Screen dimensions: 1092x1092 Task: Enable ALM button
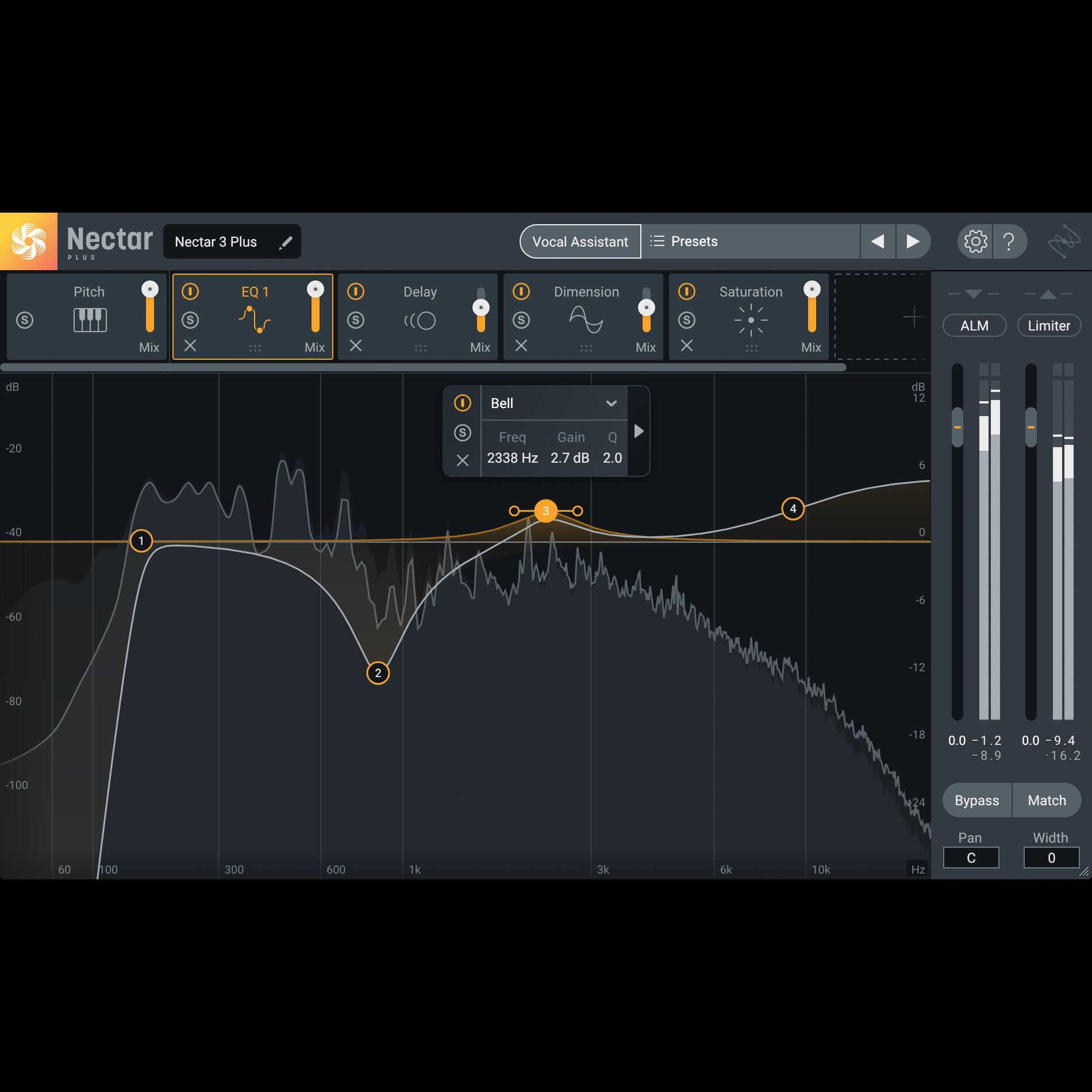click(x=975, y=325)
